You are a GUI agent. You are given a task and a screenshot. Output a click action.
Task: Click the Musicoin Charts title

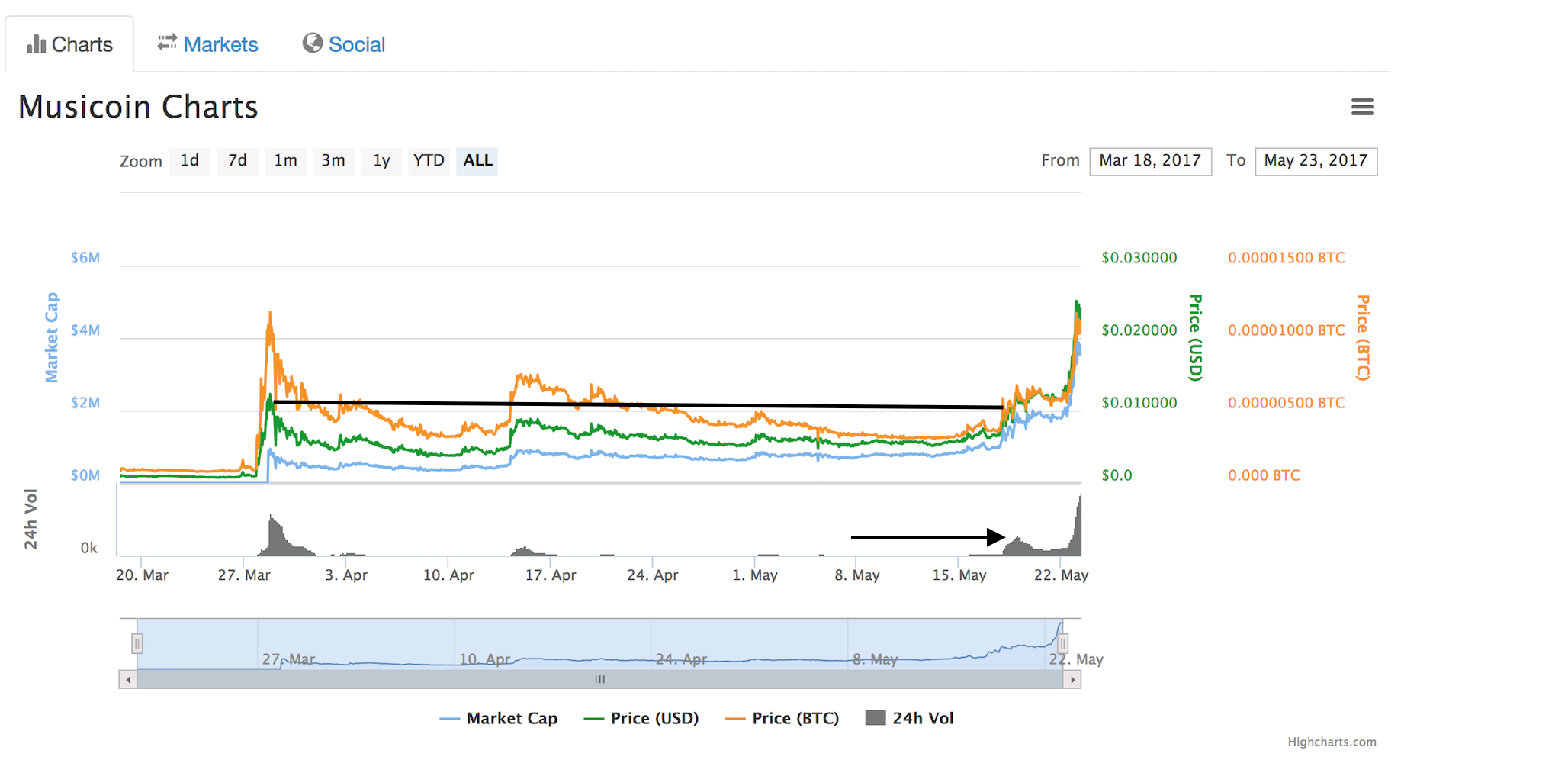(x=138, y=107)
